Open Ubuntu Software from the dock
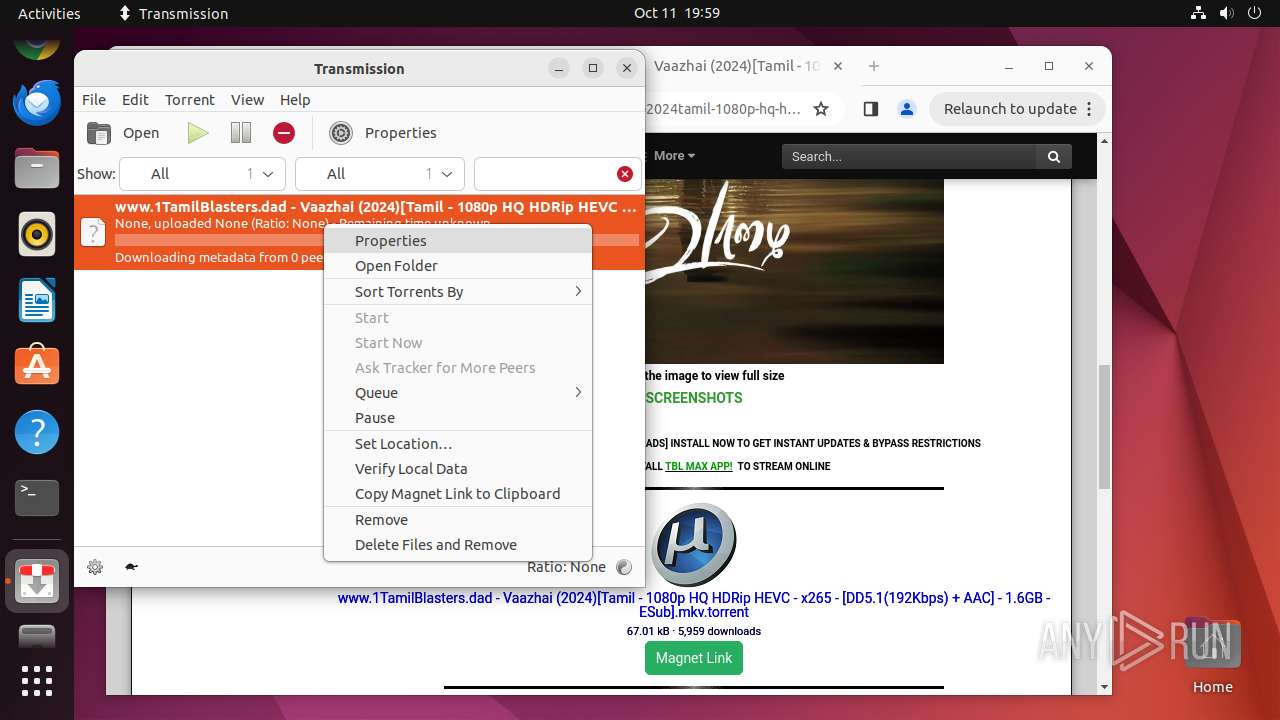 (x=37, y=366)
